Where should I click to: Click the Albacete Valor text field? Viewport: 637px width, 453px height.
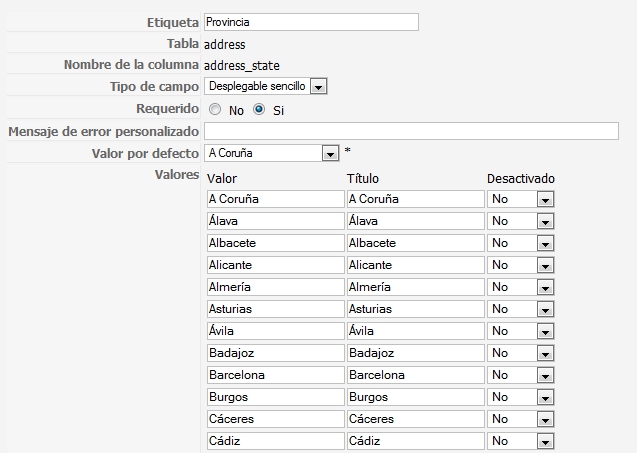[x=275, y=244]
